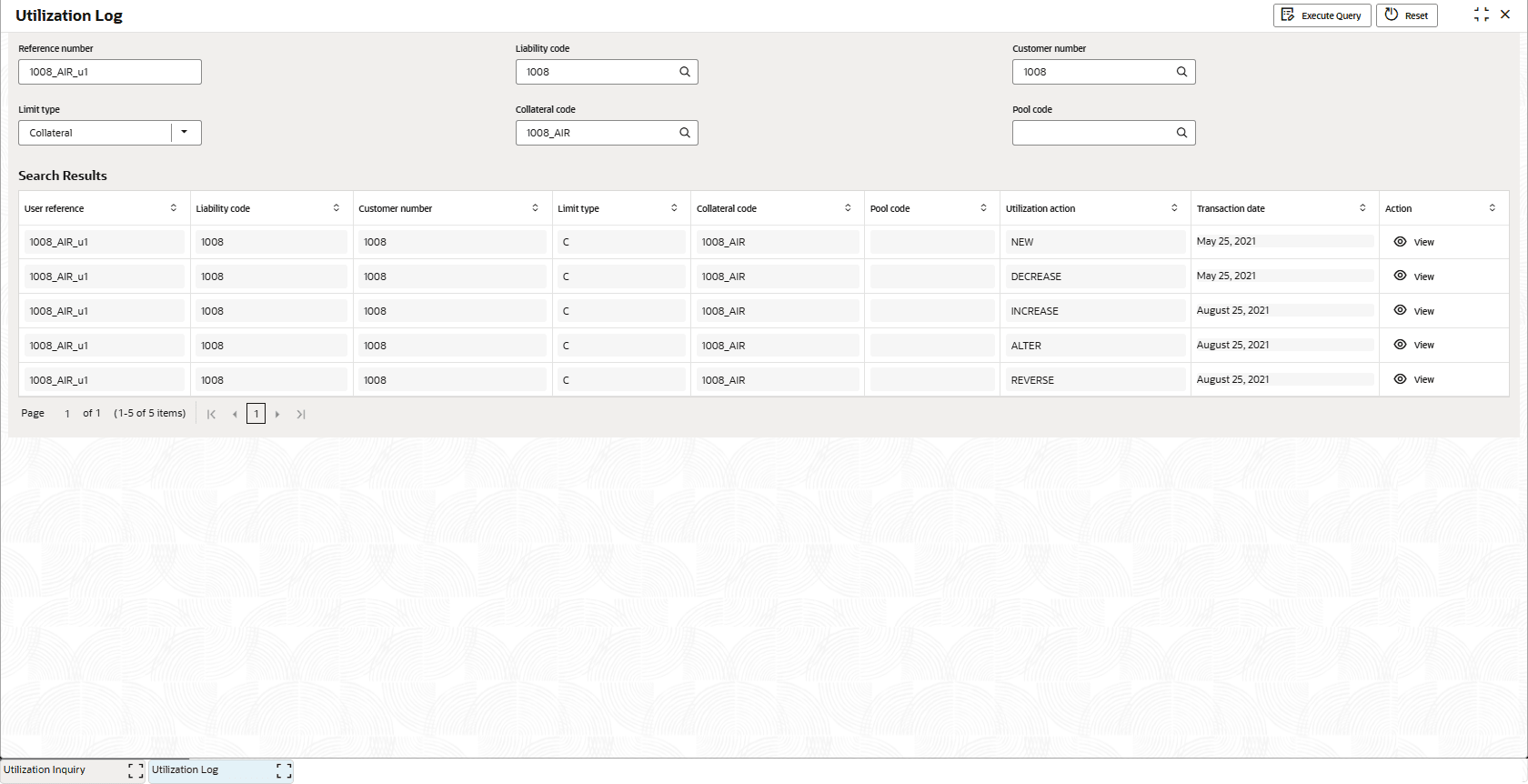The height and width of the screenshot is (784, 1528).
Task: Expand the Limit type dropdown
Action: coord(184,133)
